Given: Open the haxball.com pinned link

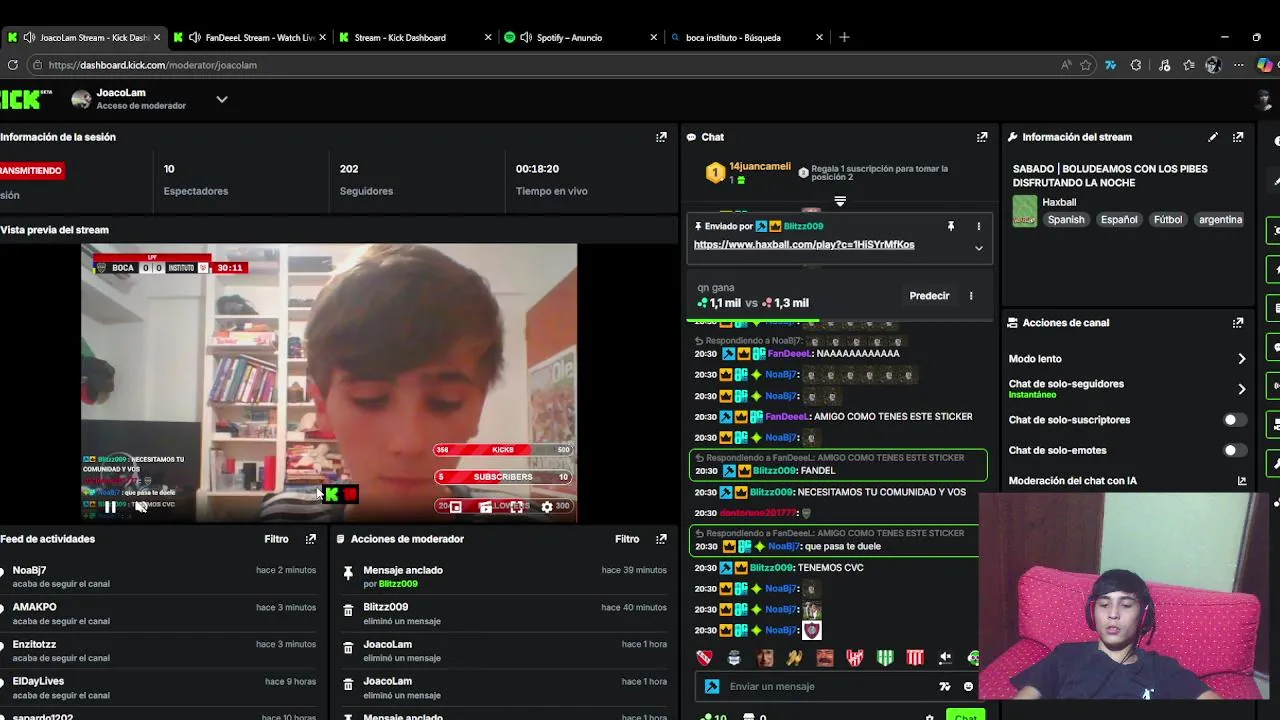Looking at the screenshot, I should (x=804, y=245).
